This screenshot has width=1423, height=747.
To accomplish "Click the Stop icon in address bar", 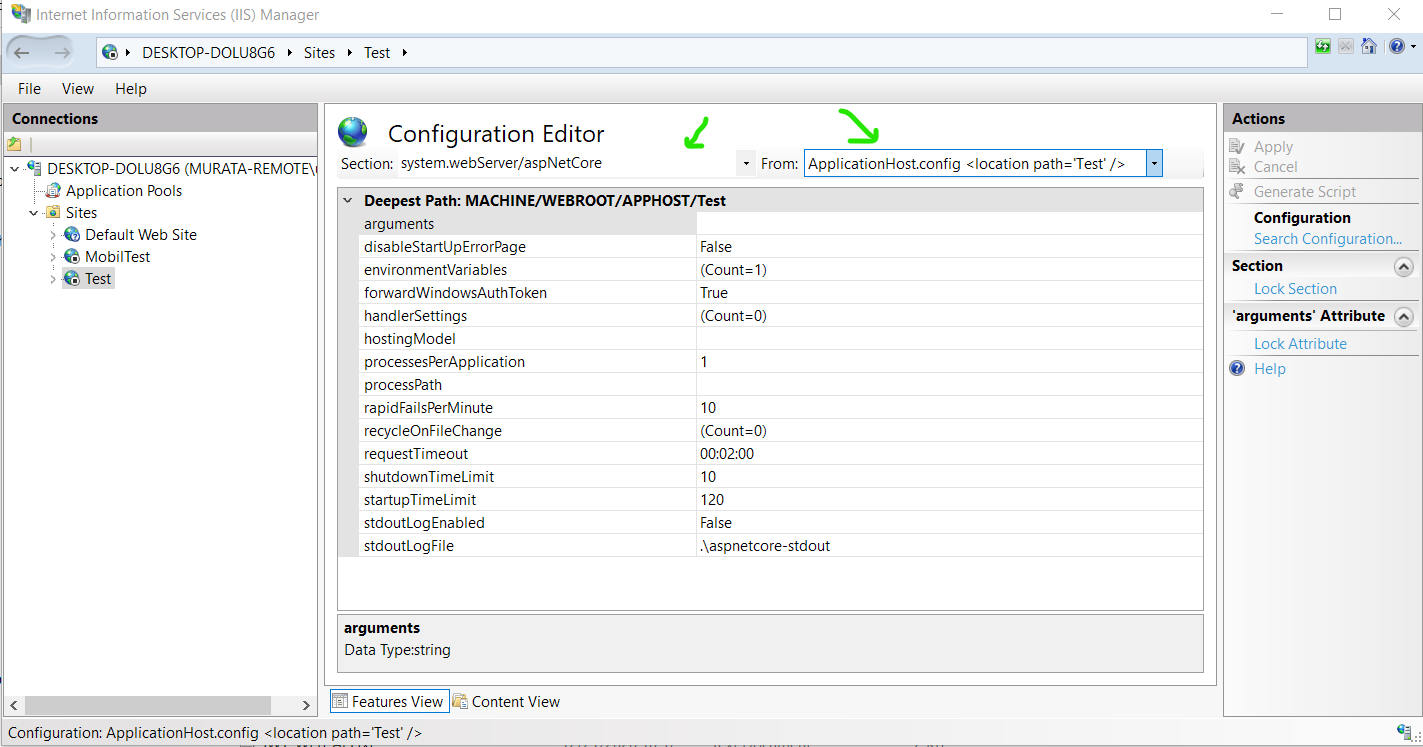I will click(x=1346, y=46).
